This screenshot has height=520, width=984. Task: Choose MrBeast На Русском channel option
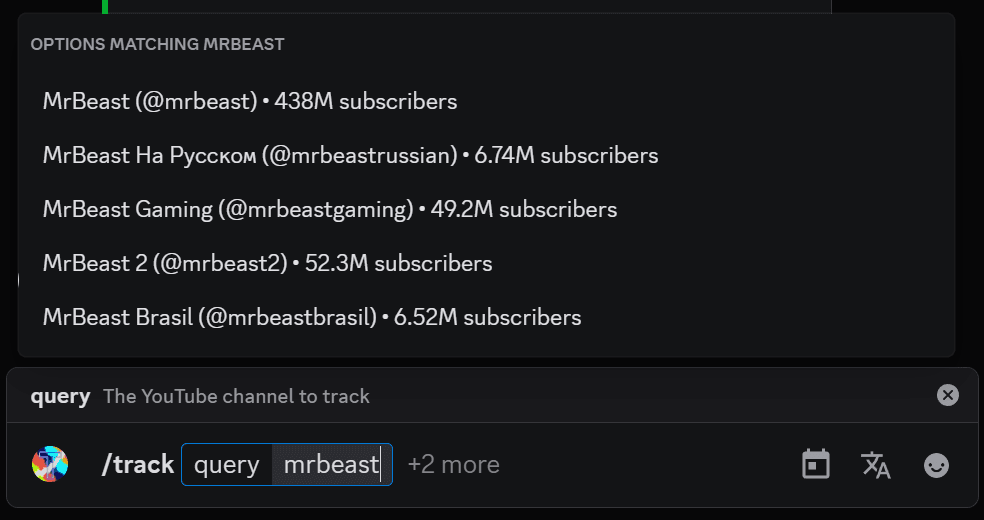(350, 155)
